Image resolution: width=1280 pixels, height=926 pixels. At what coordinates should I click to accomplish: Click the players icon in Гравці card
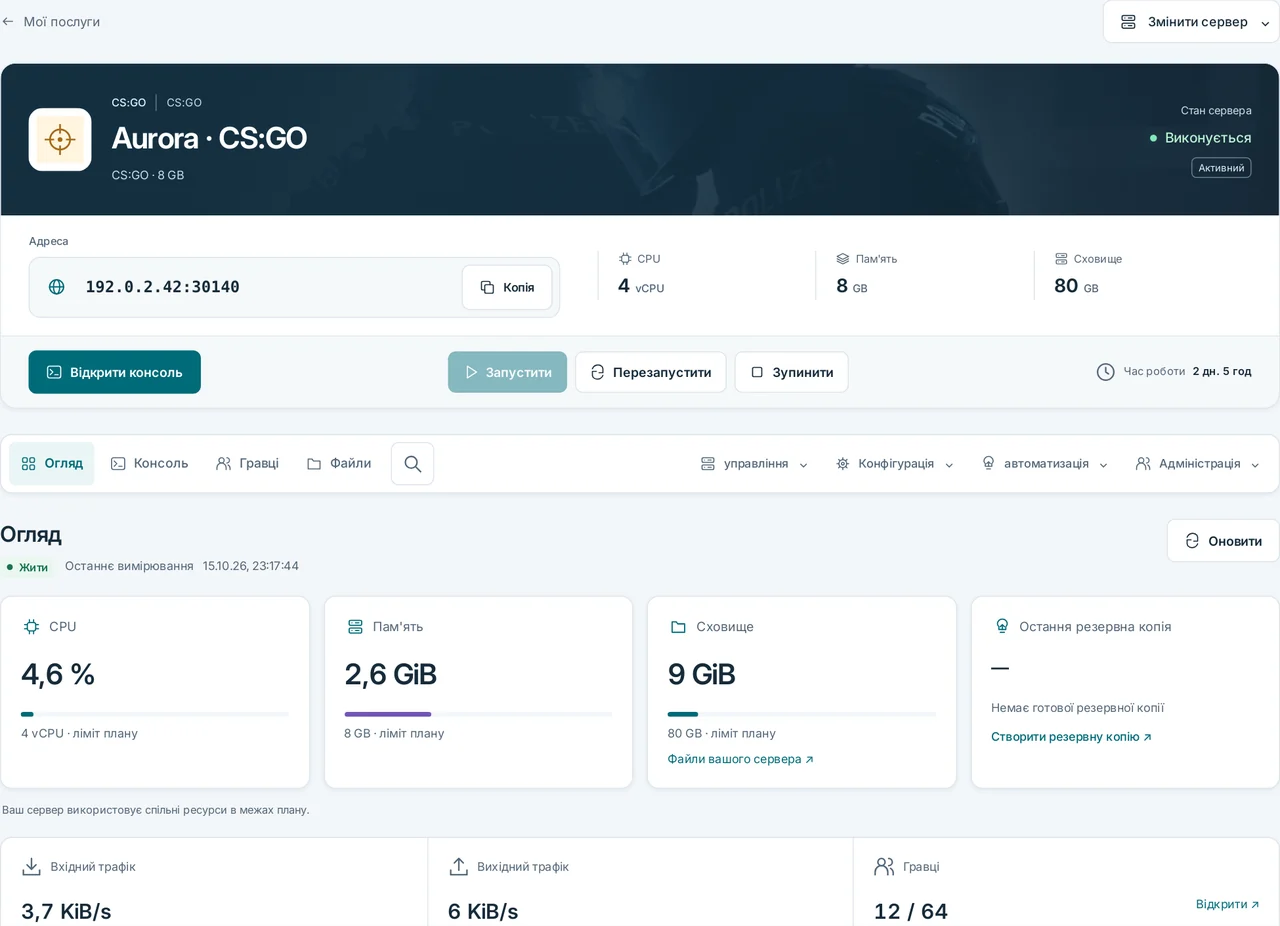[884, 867]
